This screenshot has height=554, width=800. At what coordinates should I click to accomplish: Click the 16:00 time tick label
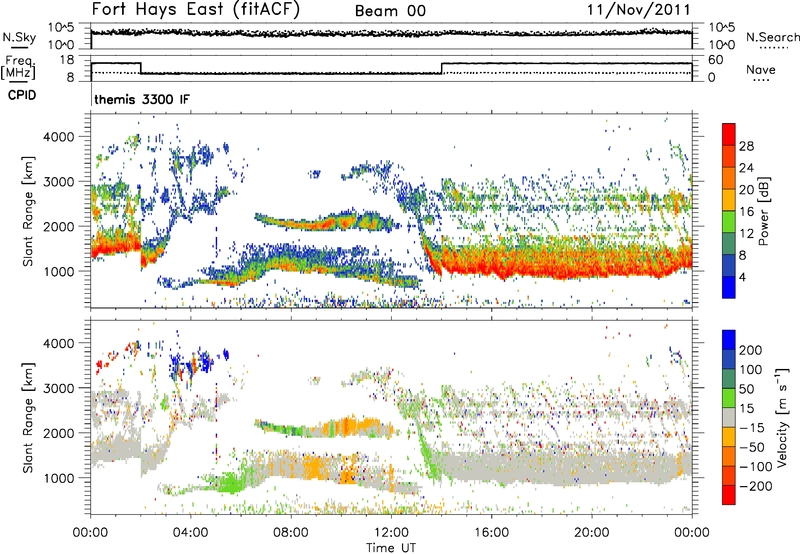click(x=491, y=533)
